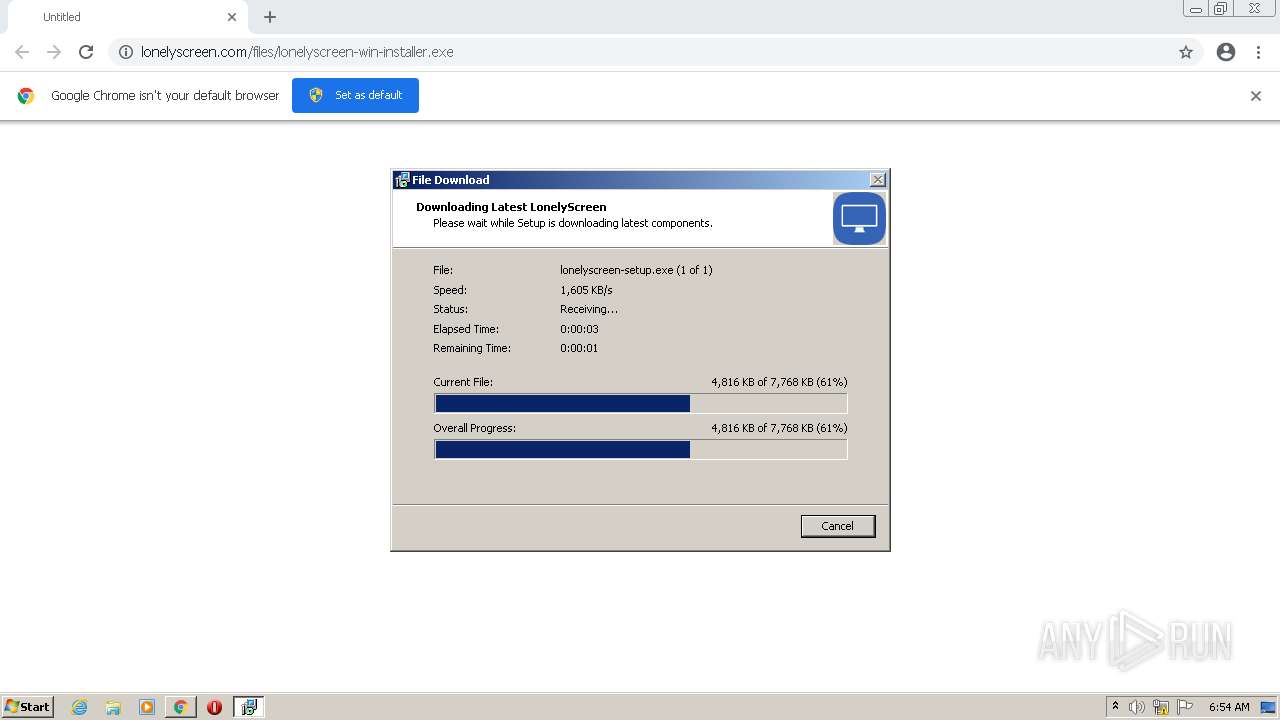This screenshot has height=720, width=1280.
Task: Click the Downloading Latest LonelyScreen heading
Action: [x=511, y=207]
